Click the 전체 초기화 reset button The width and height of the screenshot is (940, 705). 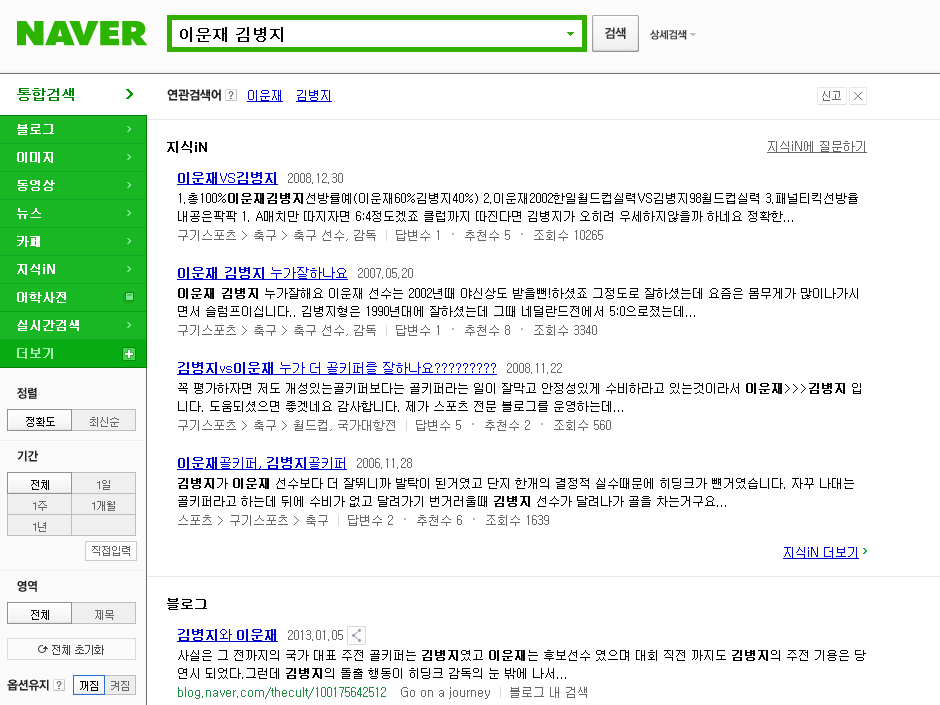coord(71,649)
